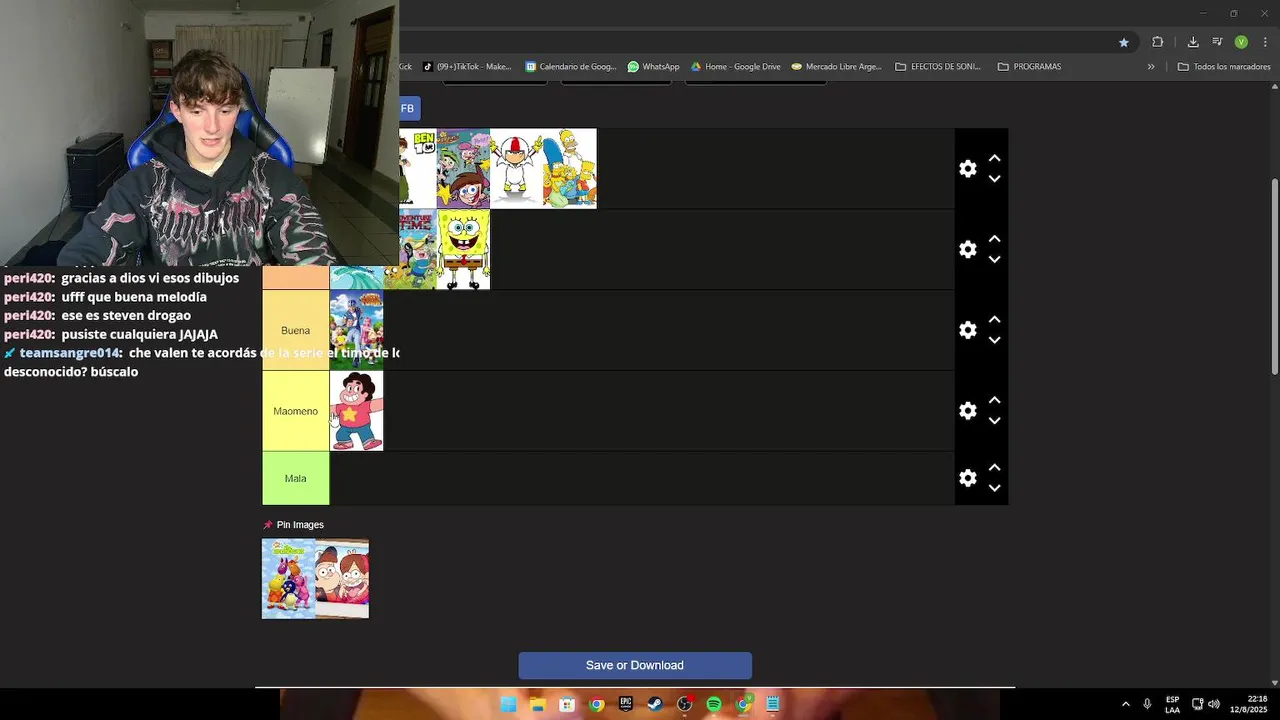Open the PROGRAMAS bookmark folder
1280x720 pixels.
[x=1030, y=67]
